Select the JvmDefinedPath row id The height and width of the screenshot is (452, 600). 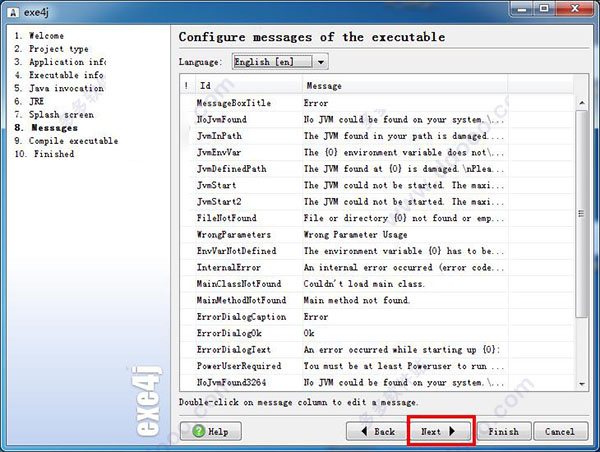[x=232, y=169]
